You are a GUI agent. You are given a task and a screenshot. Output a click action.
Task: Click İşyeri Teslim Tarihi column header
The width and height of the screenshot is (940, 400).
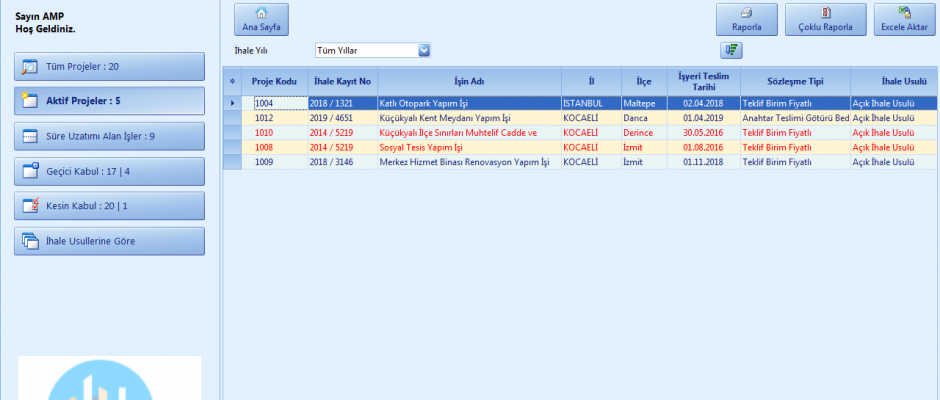(702, 81)
